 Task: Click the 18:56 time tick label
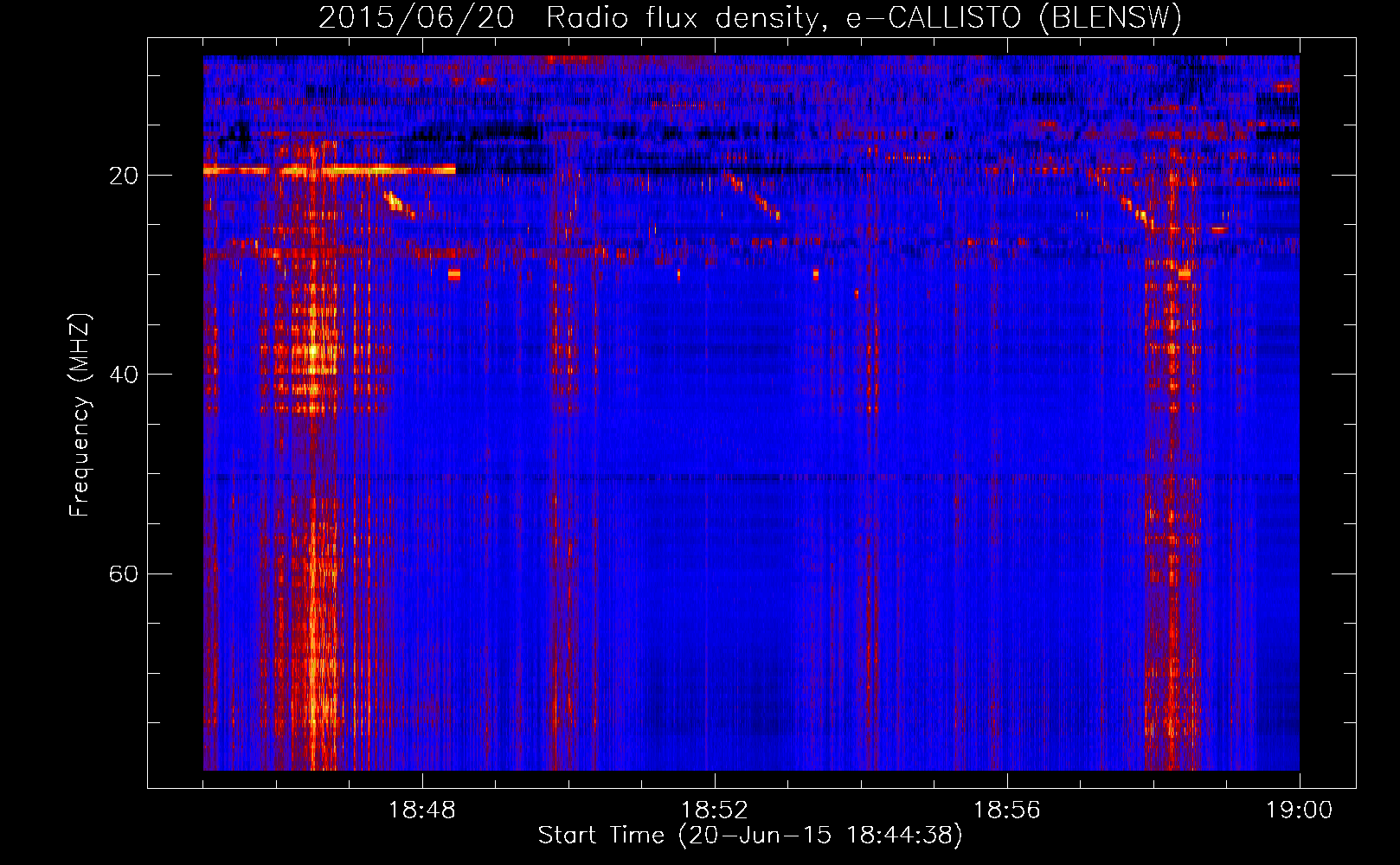point(1007,811)
